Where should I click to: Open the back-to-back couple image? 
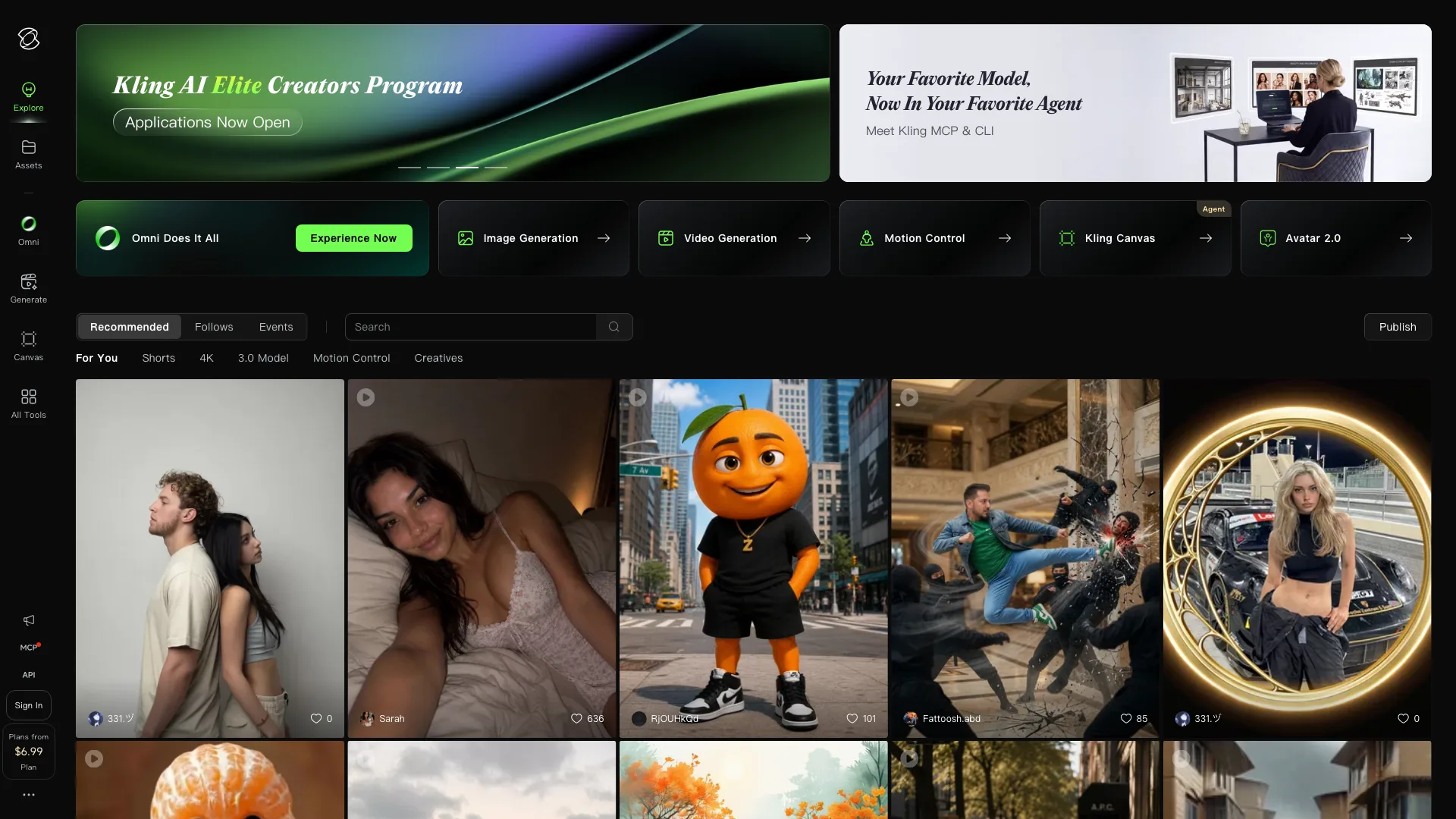coord(210,558)
